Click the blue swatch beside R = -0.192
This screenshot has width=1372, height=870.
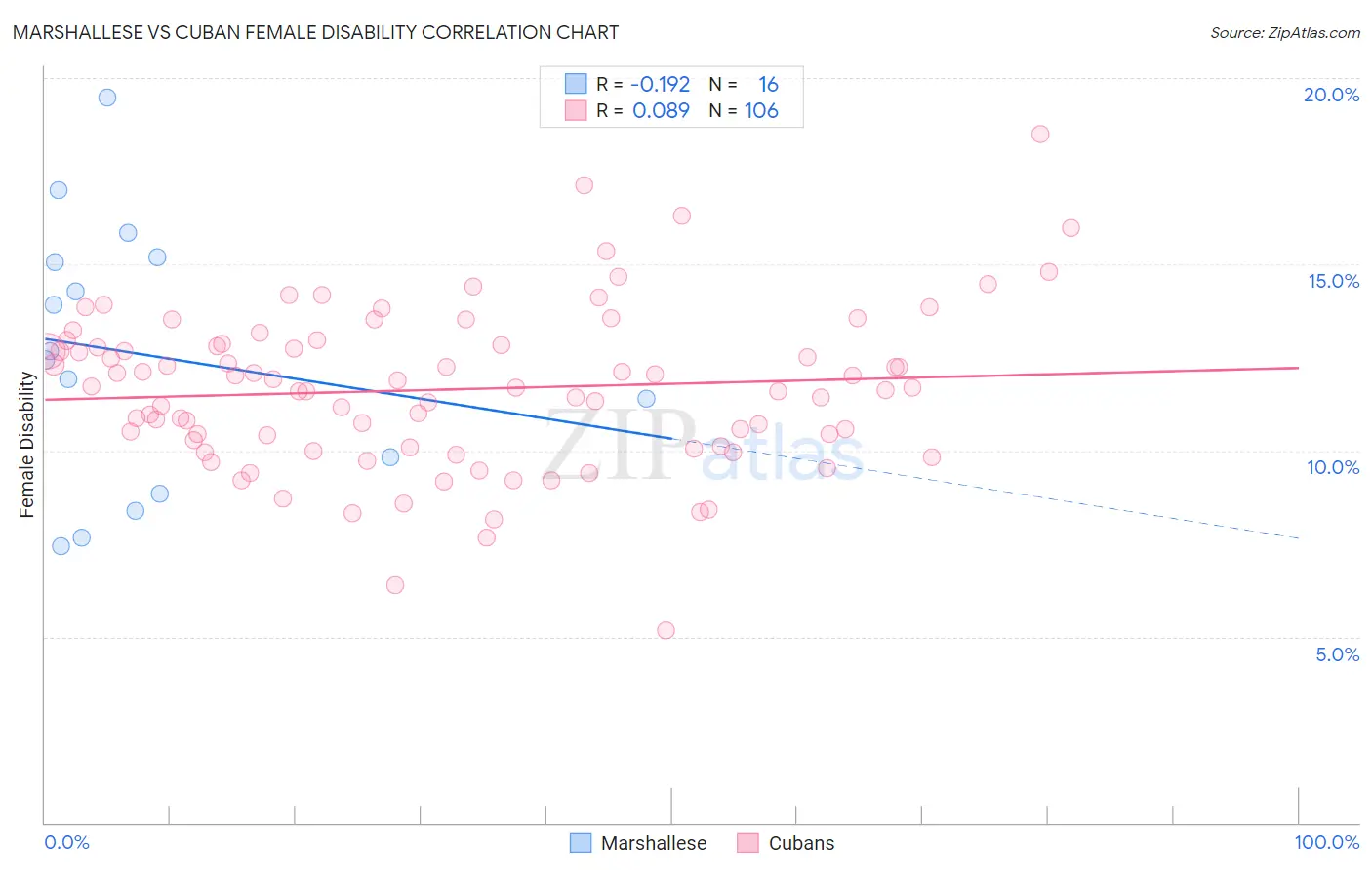click(576, 84)
